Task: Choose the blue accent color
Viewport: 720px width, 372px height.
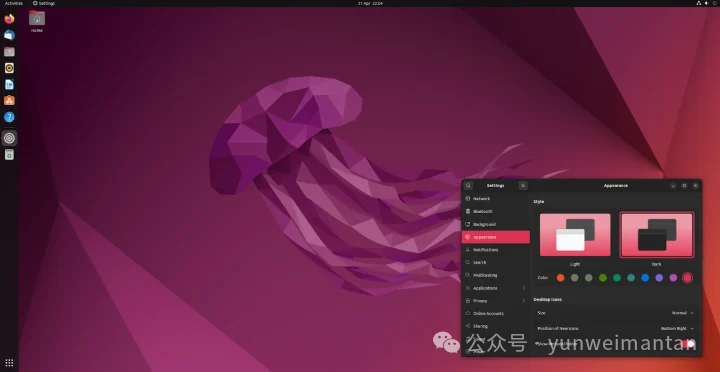Action: (645, 278)
